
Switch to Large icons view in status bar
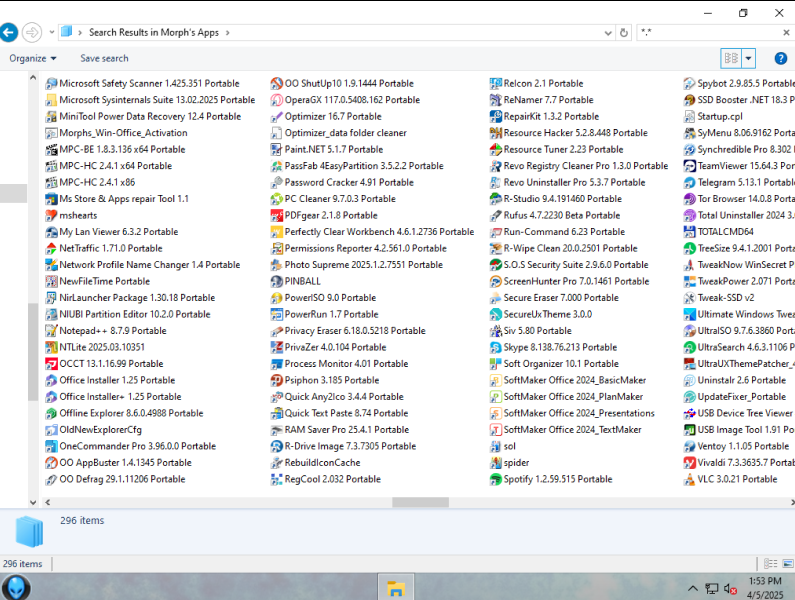click(788, 563)
